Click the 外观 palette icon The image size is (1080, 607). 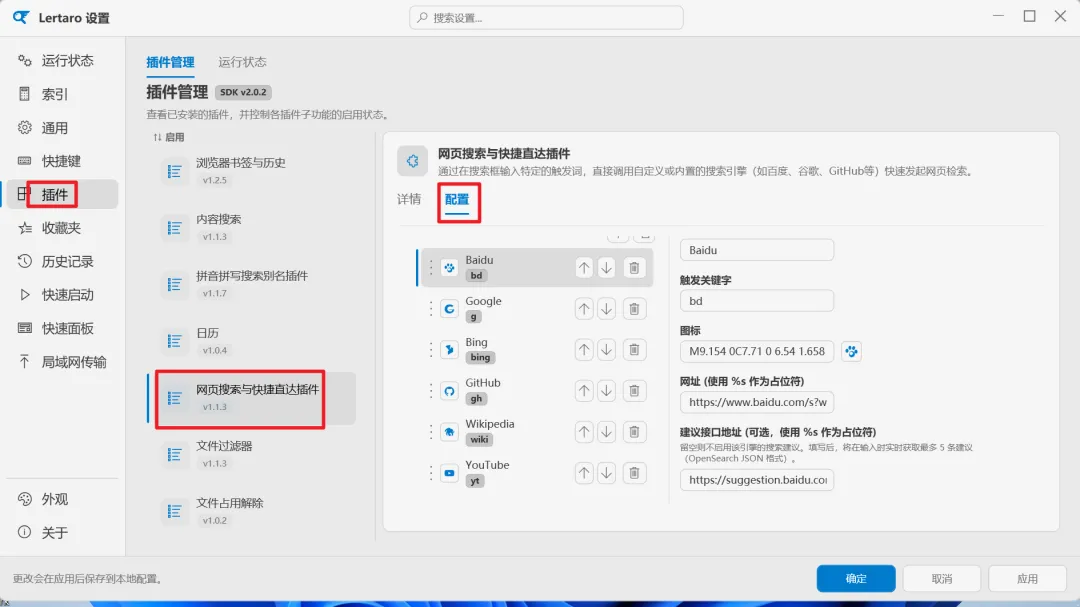click(25, 499)
